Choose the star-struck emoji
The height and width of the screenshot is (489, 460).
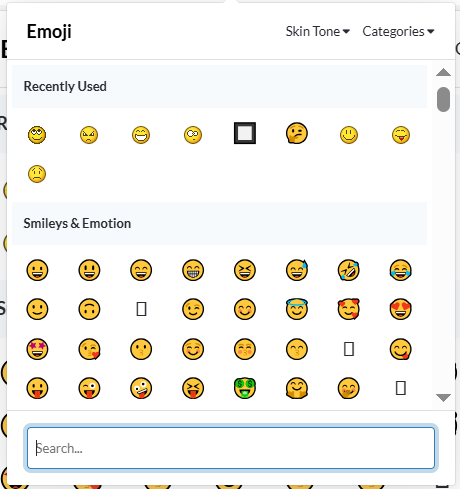point(37,349)
